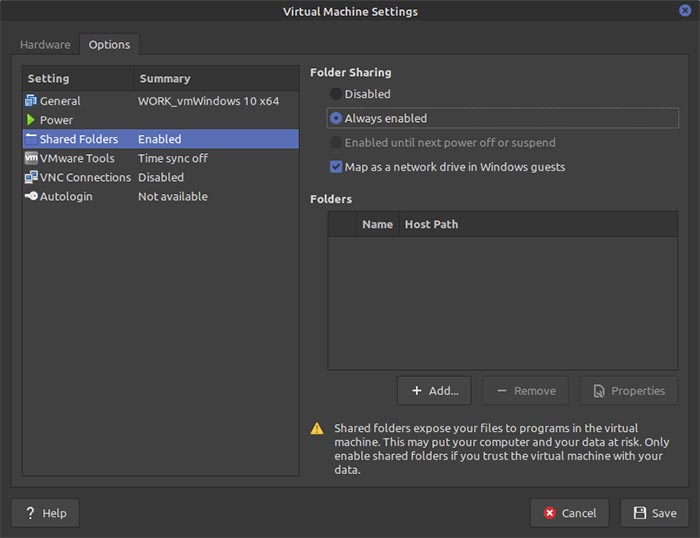Click the 'Time sync off' summary text
This screenshot has height=538, width=700.
point(173,158)
